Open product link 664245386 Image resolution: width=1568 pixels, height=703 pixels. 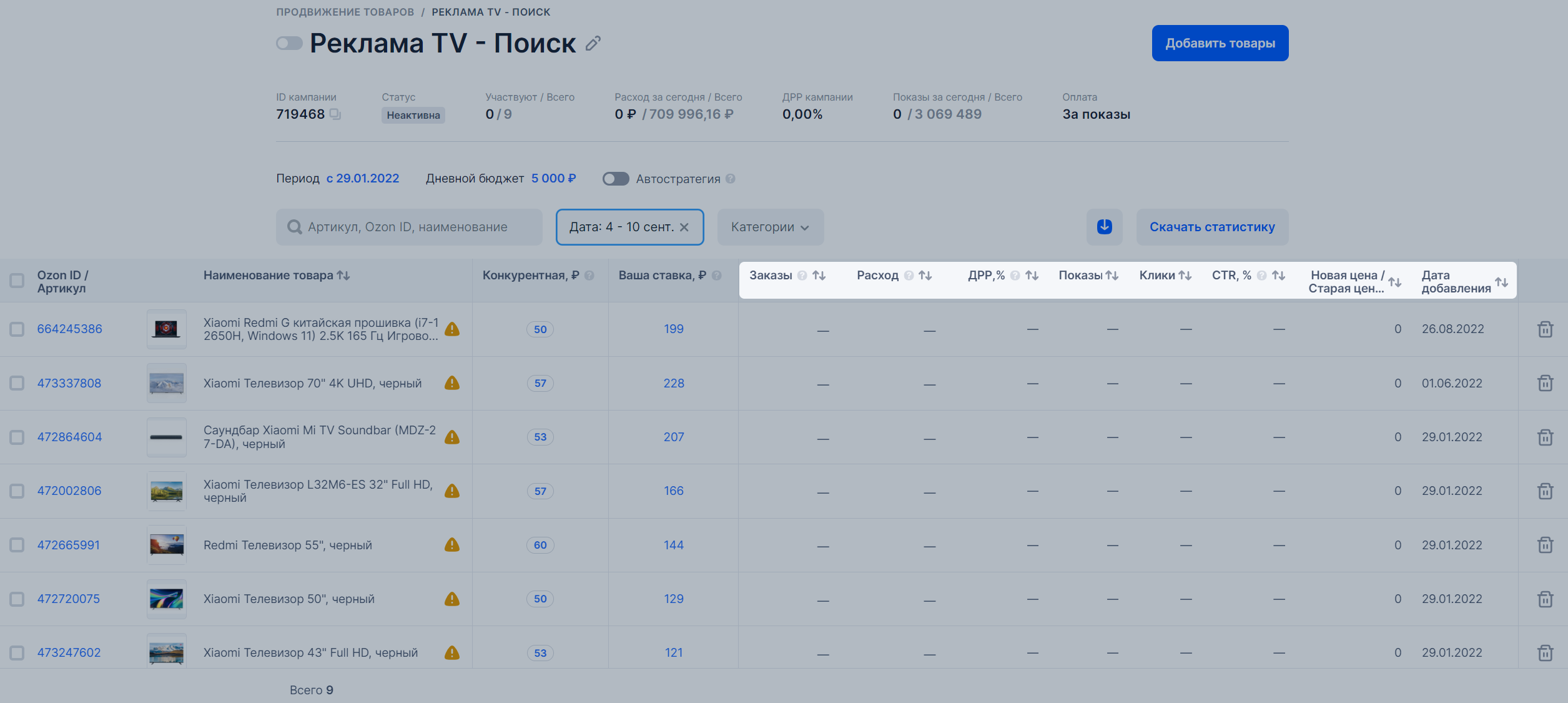(x=69, y=329)
